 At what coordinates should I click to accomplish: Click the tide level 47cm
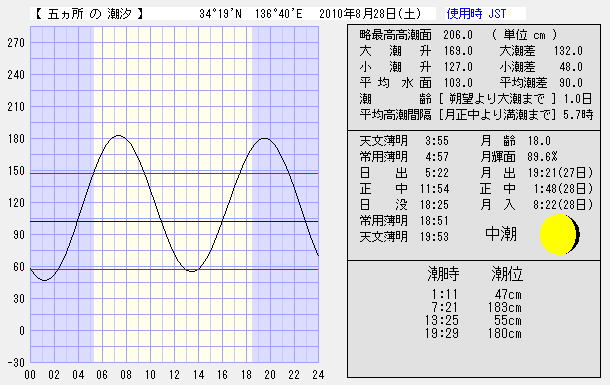tap(508, 294)
